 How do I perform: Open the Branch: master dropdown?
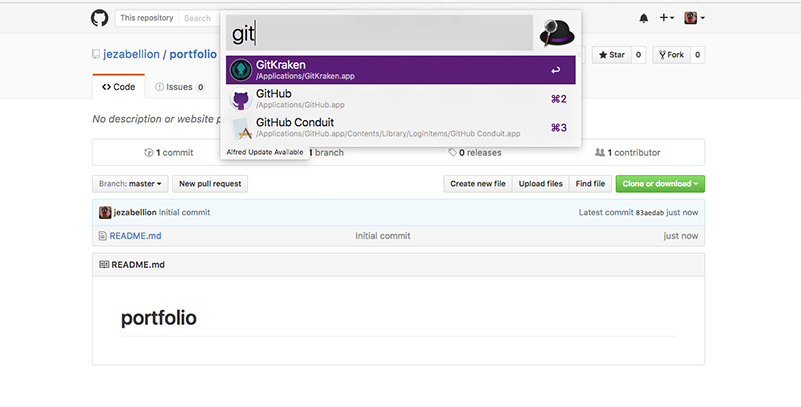(x=130, y=184)
